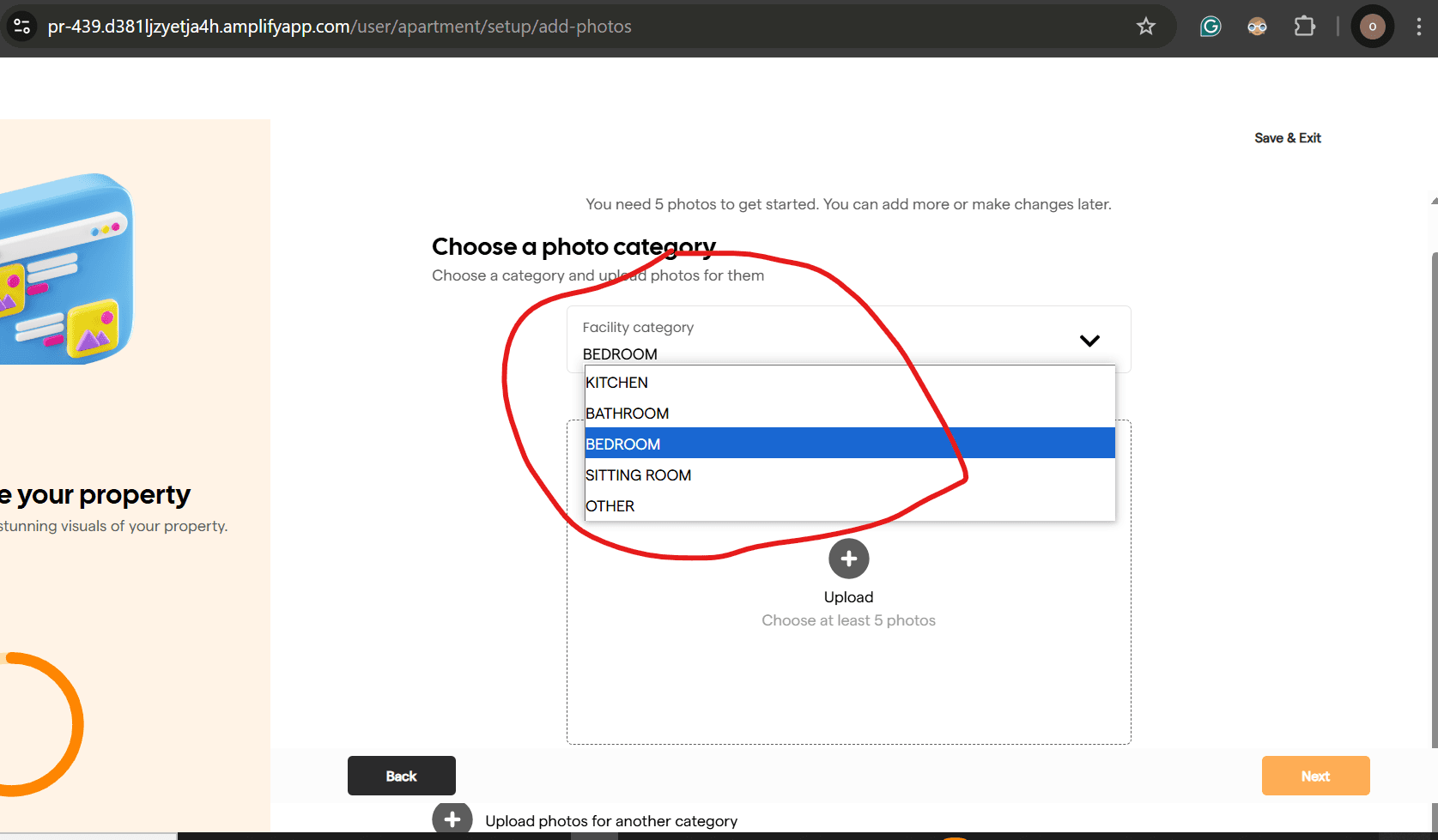Click the Back button

tap(402, 776)
